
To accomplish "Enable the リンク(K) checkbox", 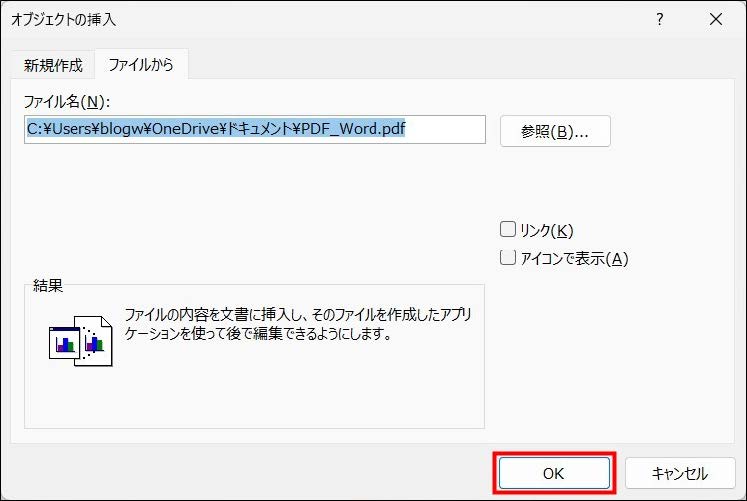I will click(x=508, y=230).
